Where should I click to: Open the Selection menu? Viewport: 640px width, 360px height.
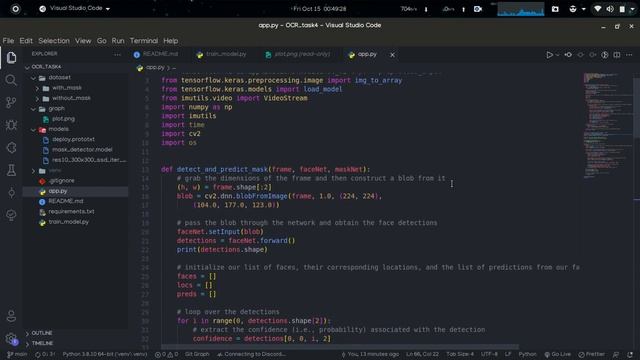(x=54, y=41)
